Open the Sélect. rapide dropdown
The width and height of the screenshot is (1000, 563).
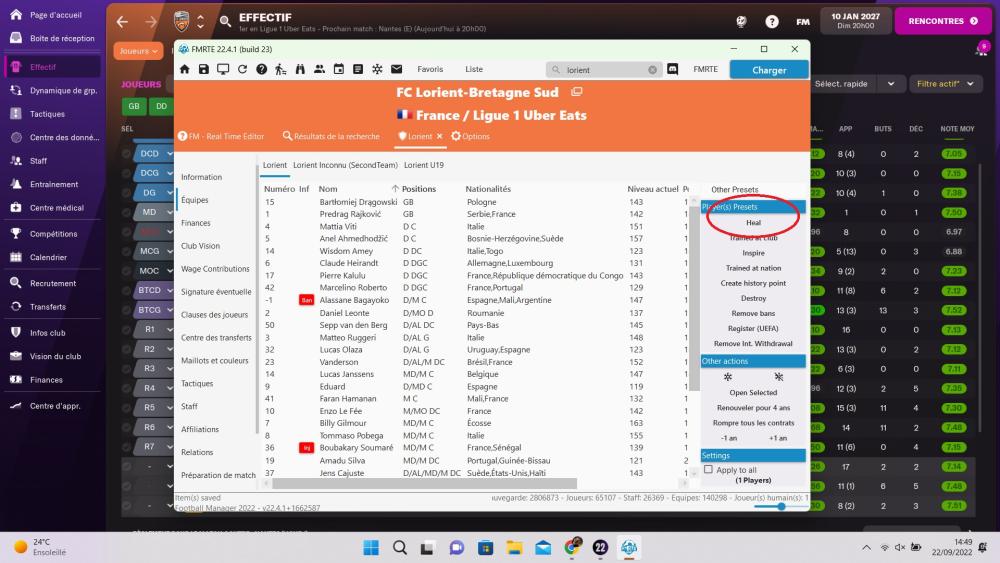[848, 83]
